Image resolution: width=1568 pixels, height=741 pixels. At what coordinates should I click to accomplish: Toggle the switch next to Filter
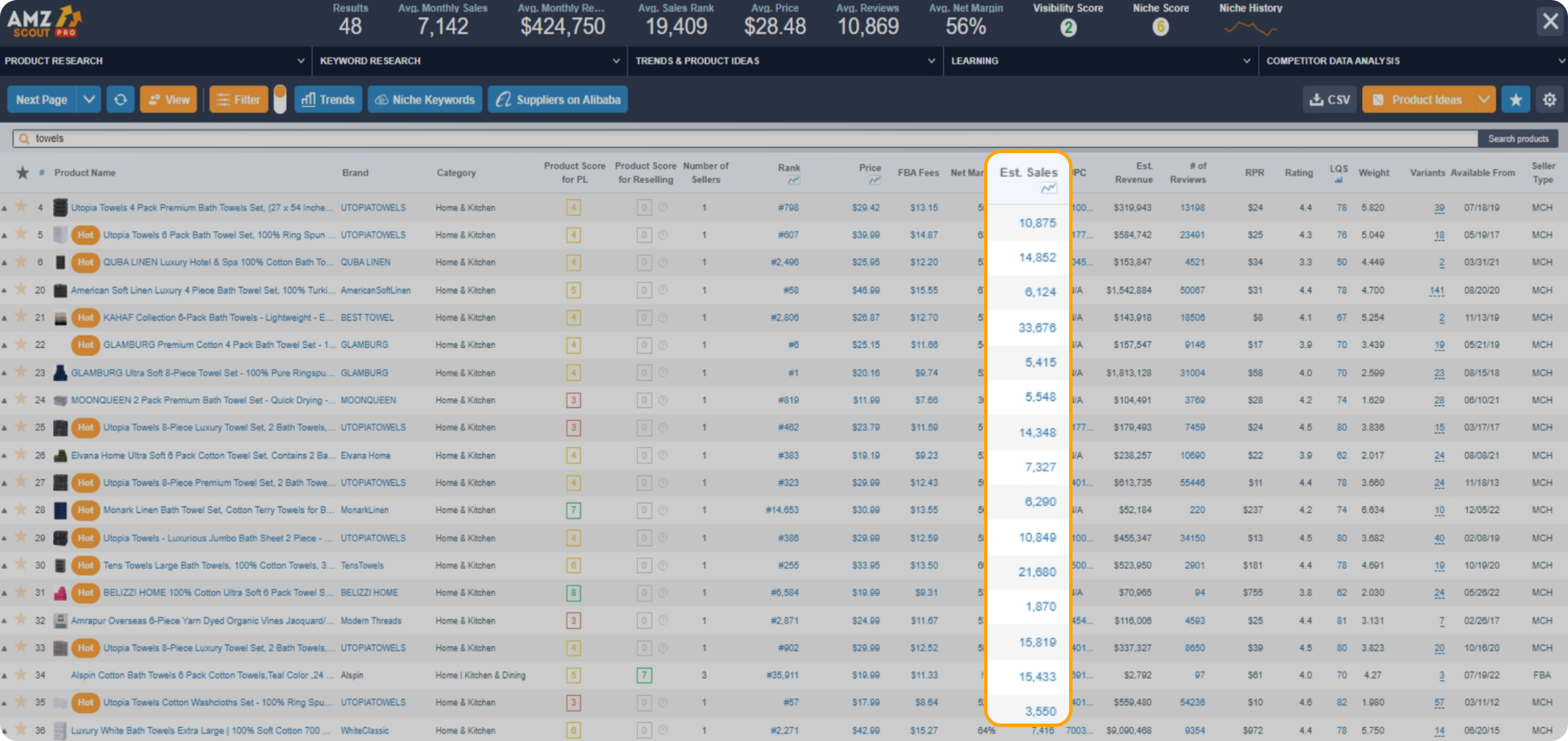click(x=280, y=99)
